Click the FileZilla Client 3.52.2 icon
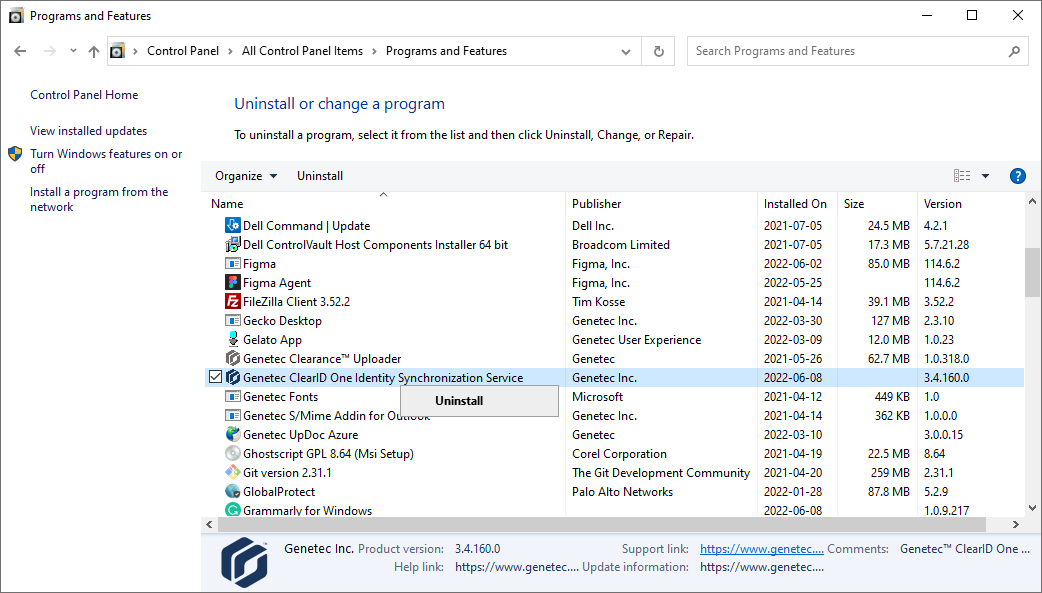This screenshot has height=593, width=1042. (234, 301)
